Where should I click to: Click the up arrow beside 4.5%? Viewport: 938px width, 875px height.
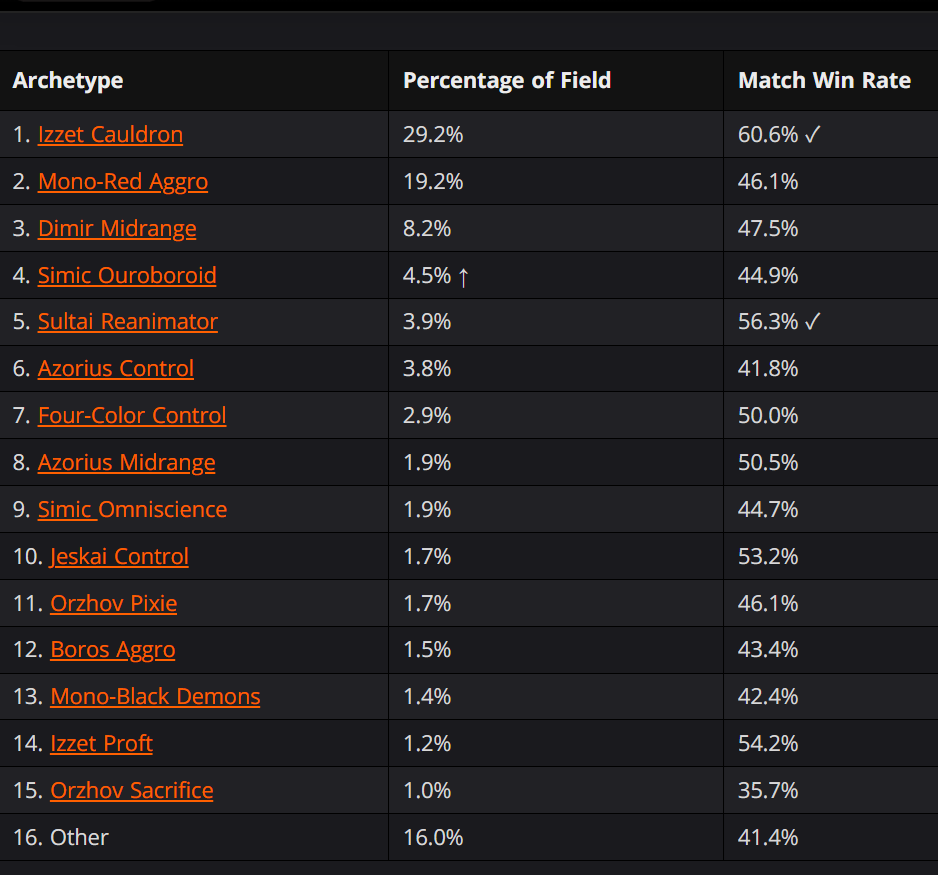(463, 277)
